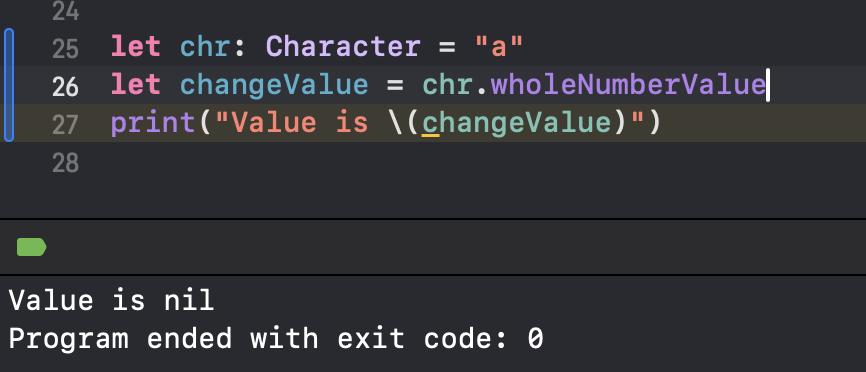This screenshot has width=866, height=372.
Task: Select the wholeNumberValue property
Action: tap(628, 85)
